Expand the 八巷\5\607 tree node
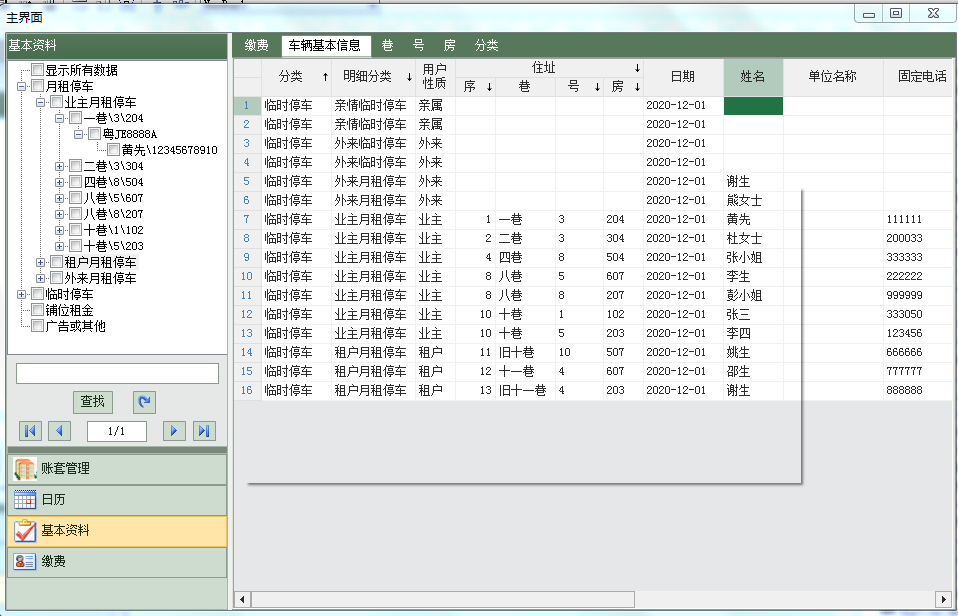This screenshot has width=958, height=616. coord(59,198)
